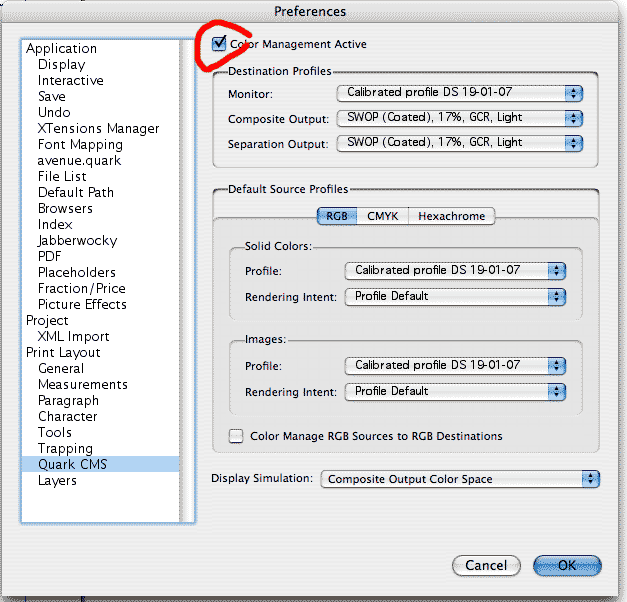Select Application in the preferences list
627x602 pixels.
(x=101, y=48)
